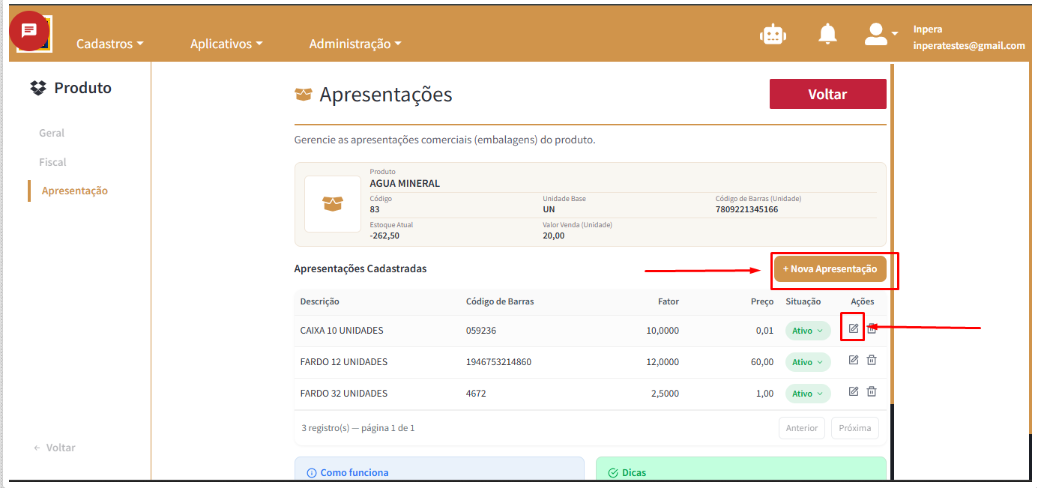Click the ← Voltar link in sidebar
1037x488 pixels.
pos(54,448)
